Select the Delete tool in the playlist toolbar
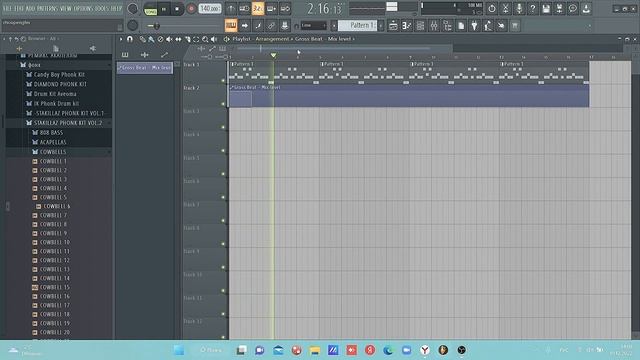Image resolution: width=640 pixels, height=360 pixels. 160,39
